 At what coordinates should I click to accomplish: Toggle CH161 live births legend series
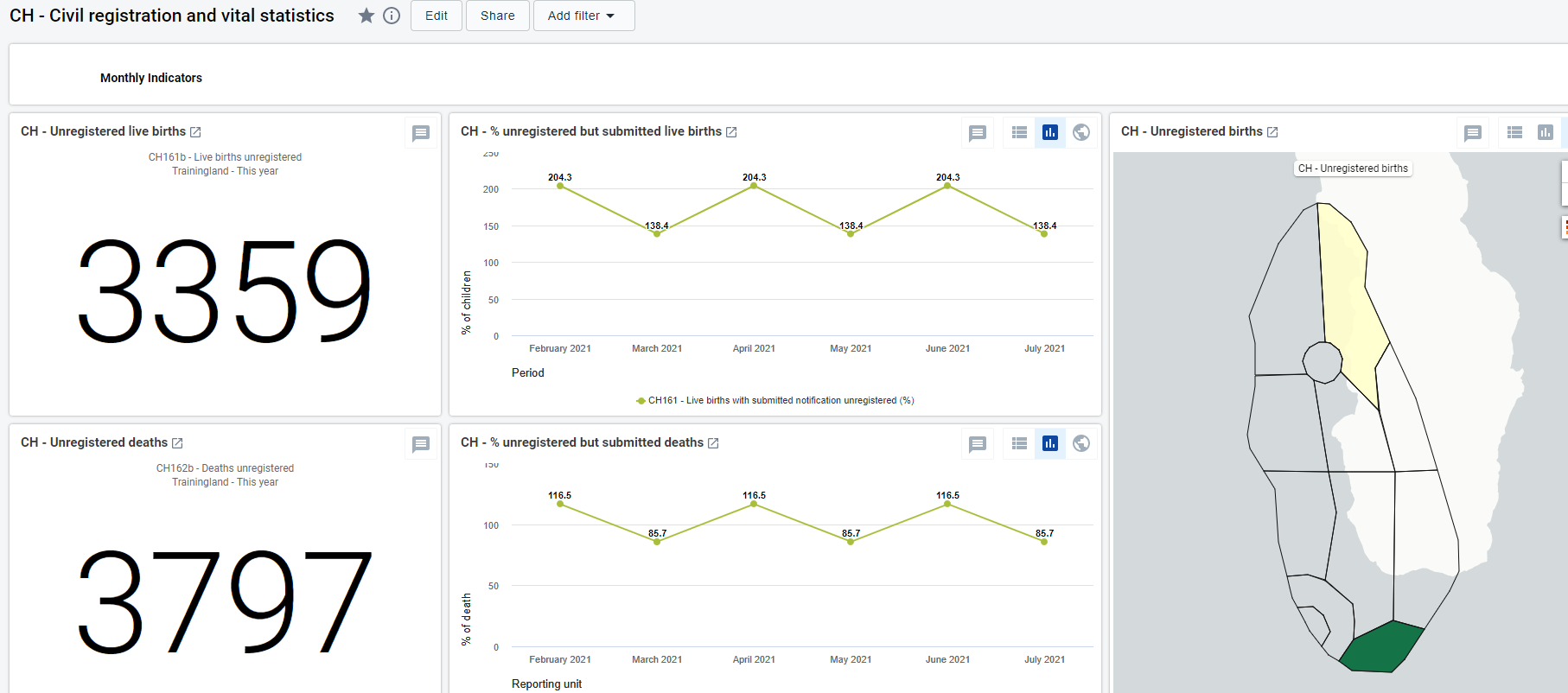coord(775,400)
